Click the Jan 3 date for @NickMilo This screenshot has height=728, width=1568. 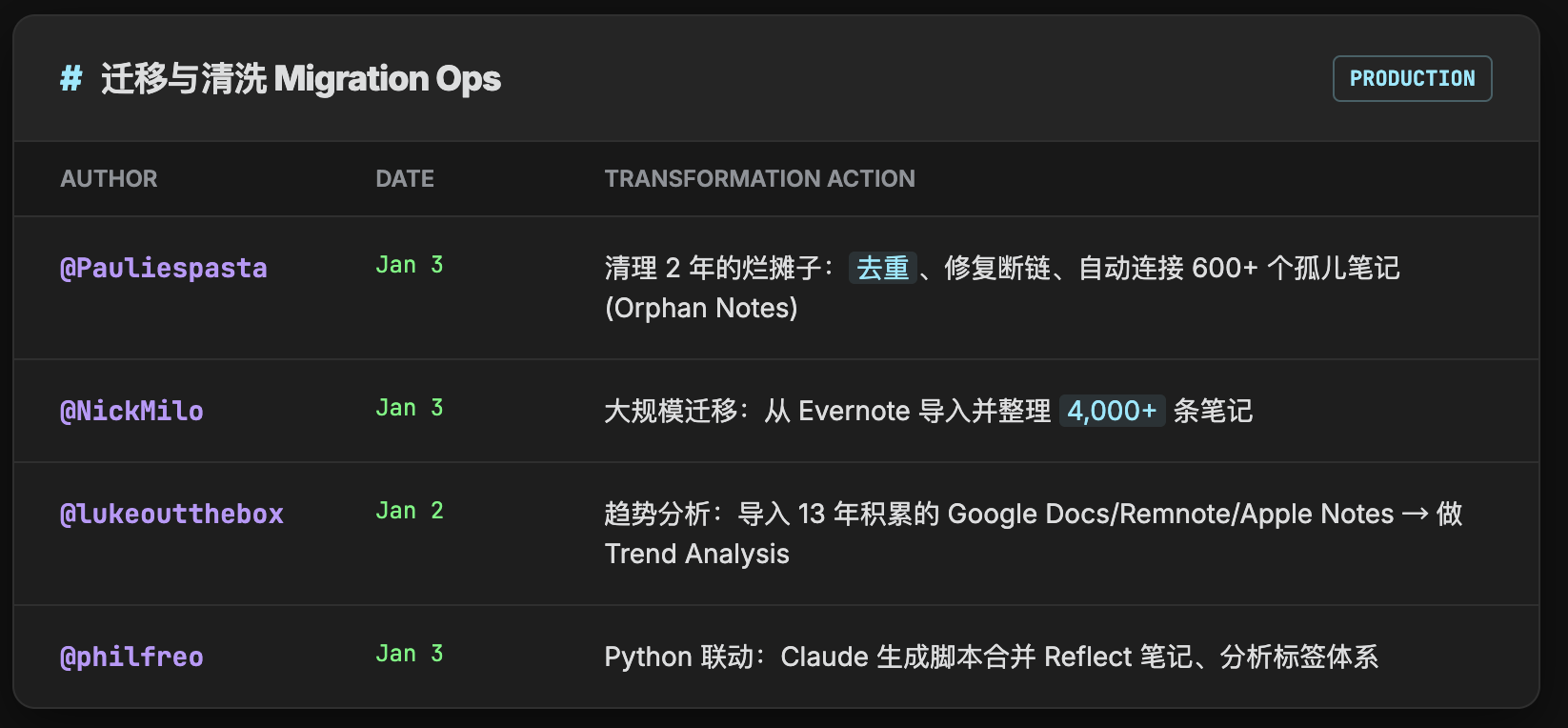pyautogui.click(x=410, y=409)
